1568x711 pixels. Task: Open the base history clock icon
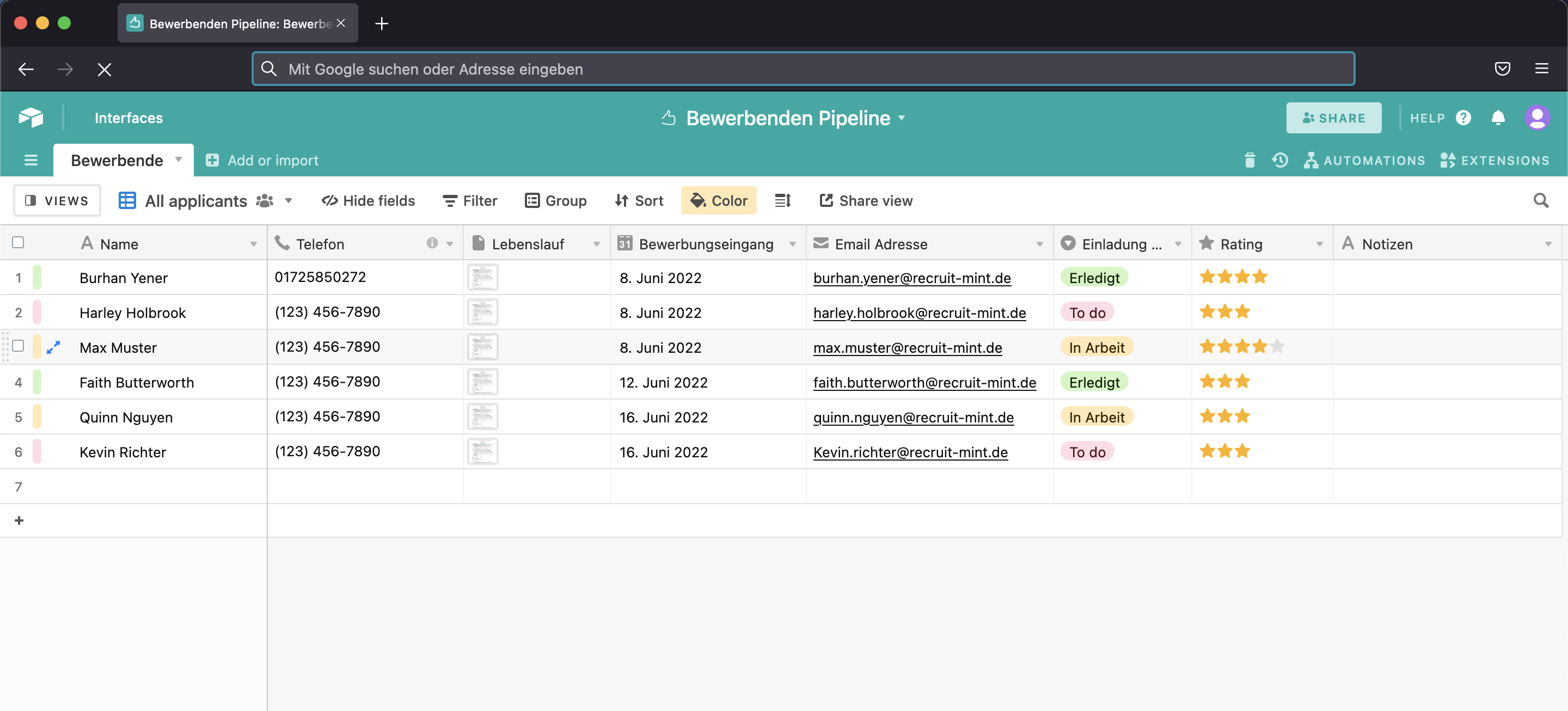click(x=1280, y=160)
